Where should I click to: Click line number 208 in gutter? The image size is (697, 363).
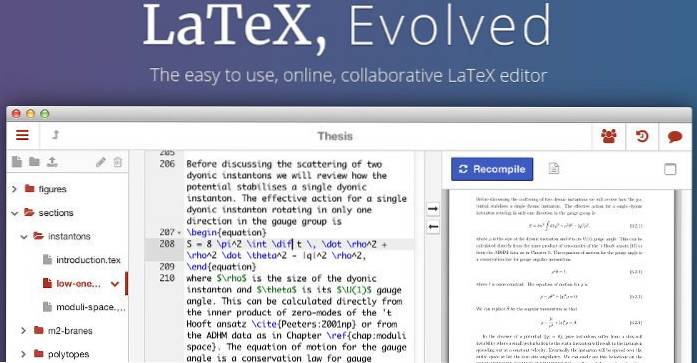(167, 244)
